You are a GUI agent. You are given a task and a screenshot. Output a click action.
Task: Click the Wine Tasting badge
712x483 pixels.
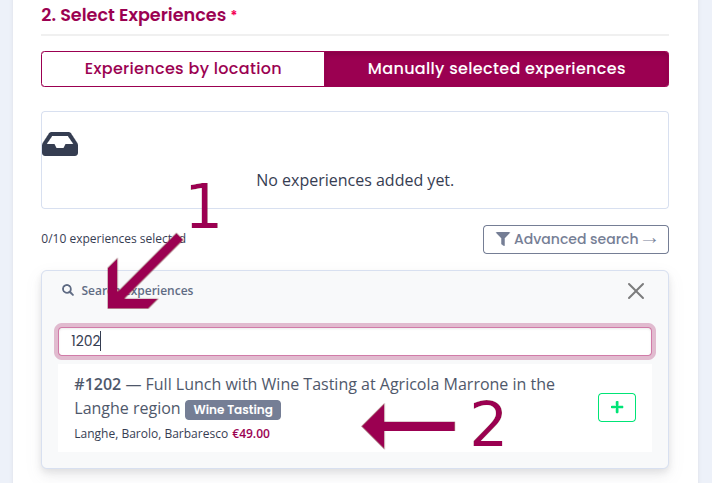[x=233, y=409]
